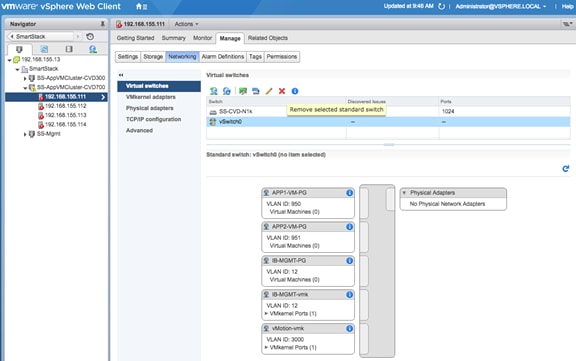Open the Permissions sub-tab
576x361 pixels.
tap(282, 57)
